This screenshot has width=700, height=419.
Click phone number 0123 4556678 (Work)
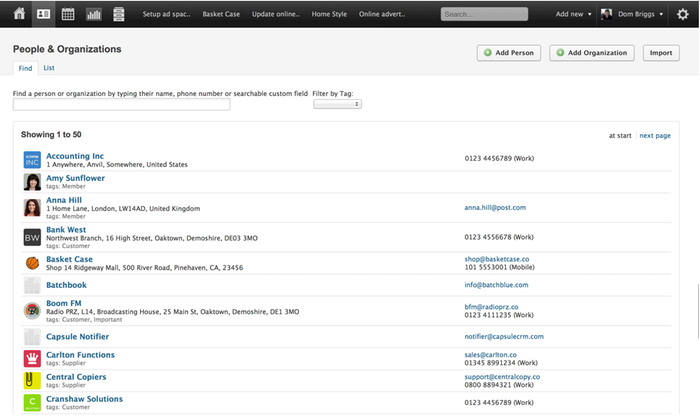(x=499, y=237)
